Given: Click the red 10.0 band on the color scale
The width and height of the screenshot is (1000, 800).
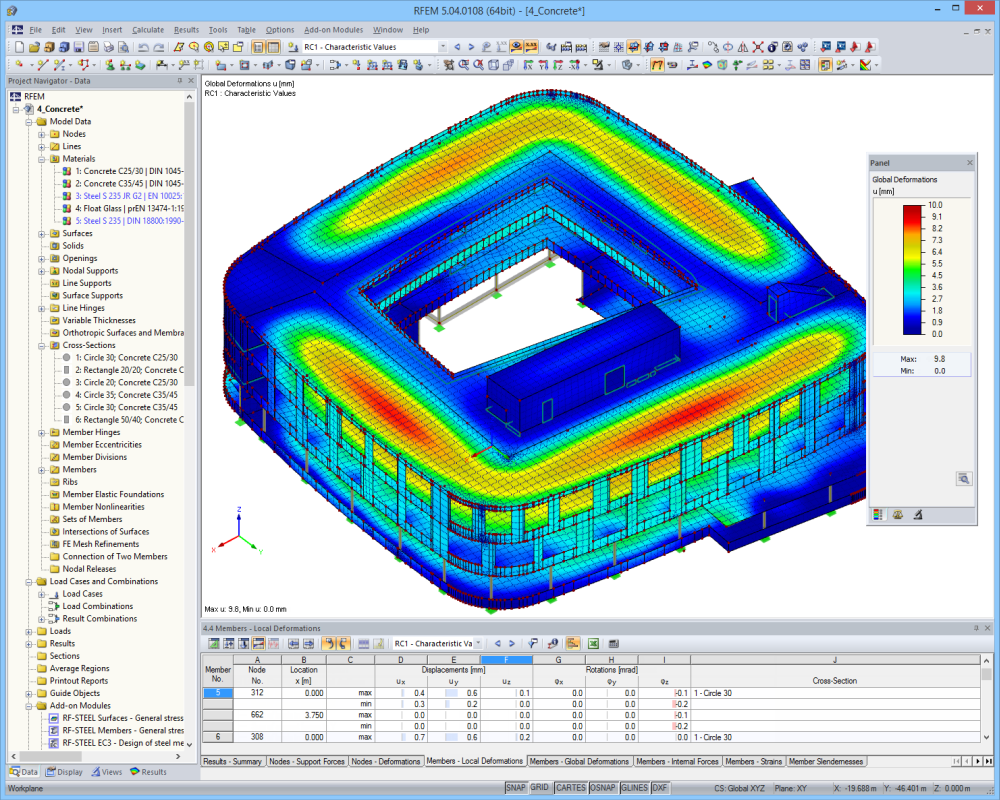Looking at the screenshot, I should tap(911, 213).
